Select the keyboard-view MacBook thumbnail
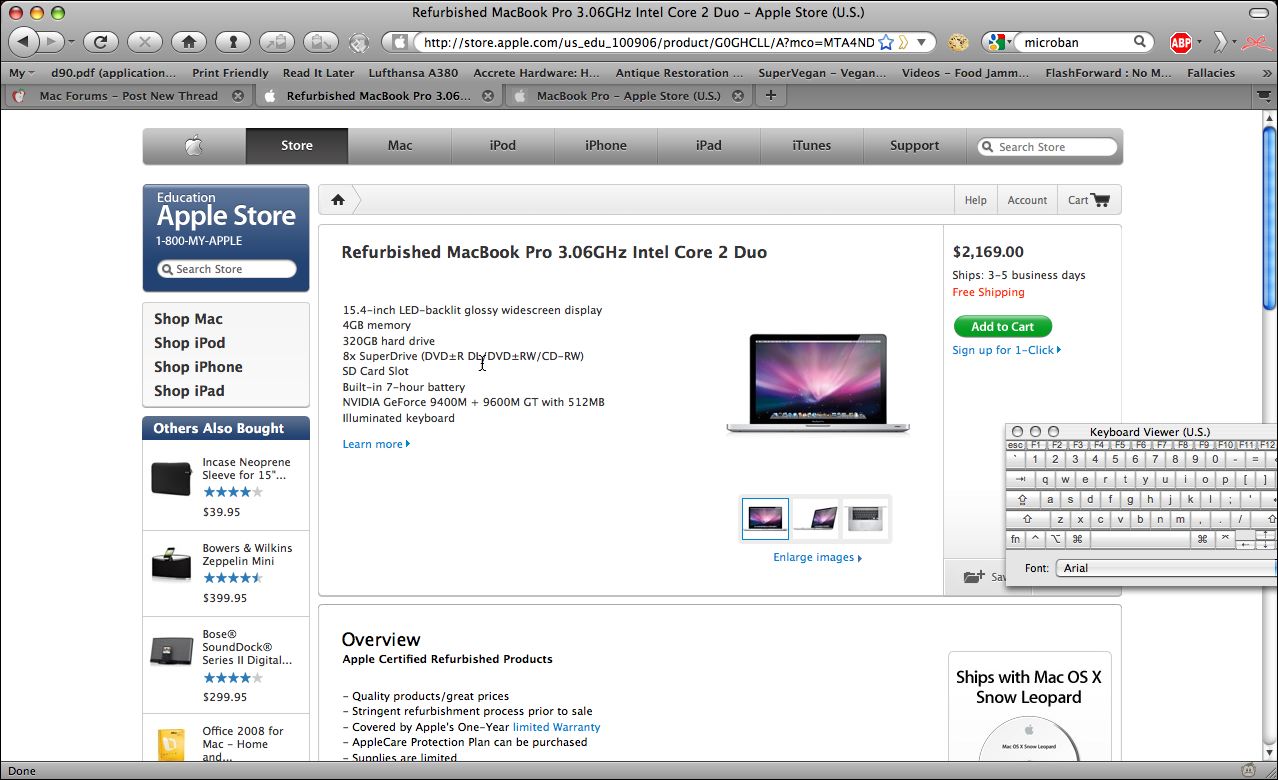1278x780 pixels. [x=865, y=518]
